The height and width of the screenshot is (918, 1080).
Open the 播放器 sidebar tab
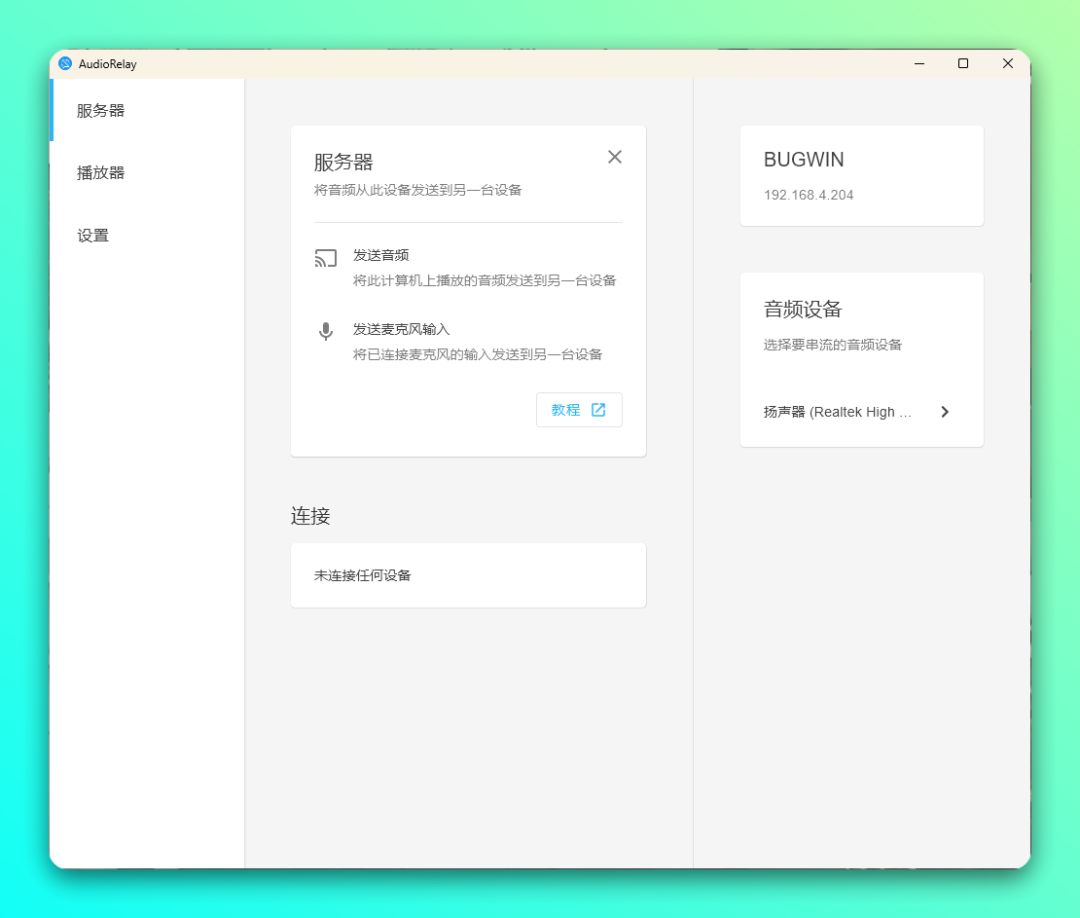click(101, 173)
